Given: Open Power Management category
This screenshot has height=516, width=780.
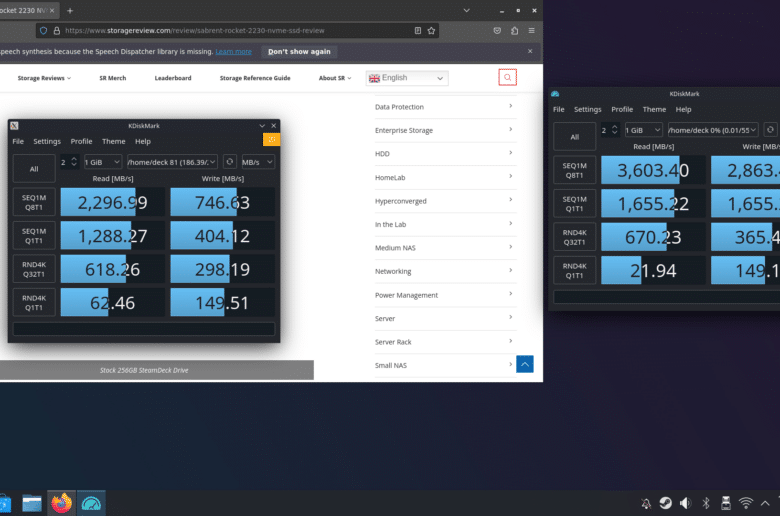Looking at the screenshot, I should 444,295.
